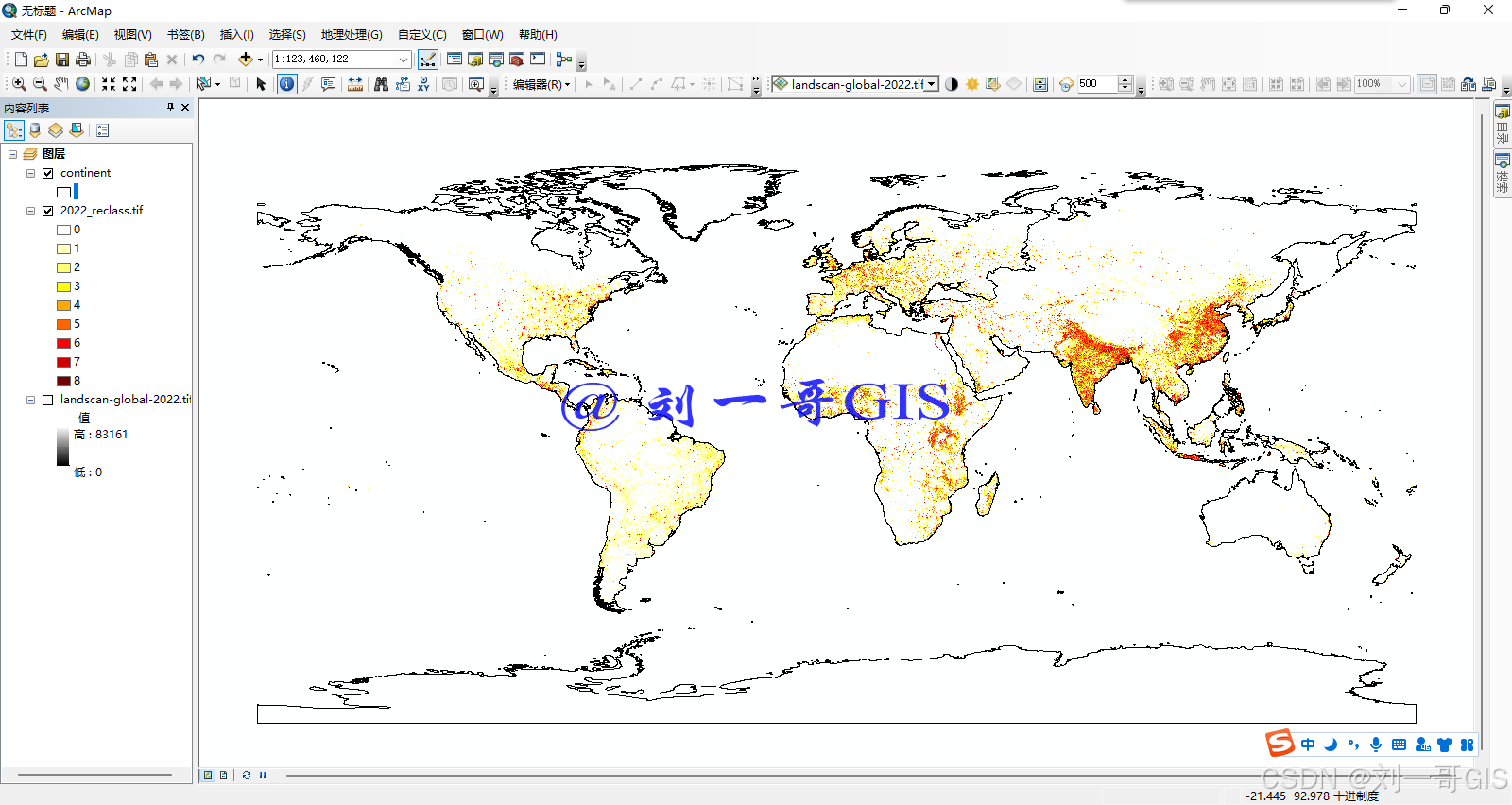Choose the Select Elements arrow tool

click(x=262, y=84)
